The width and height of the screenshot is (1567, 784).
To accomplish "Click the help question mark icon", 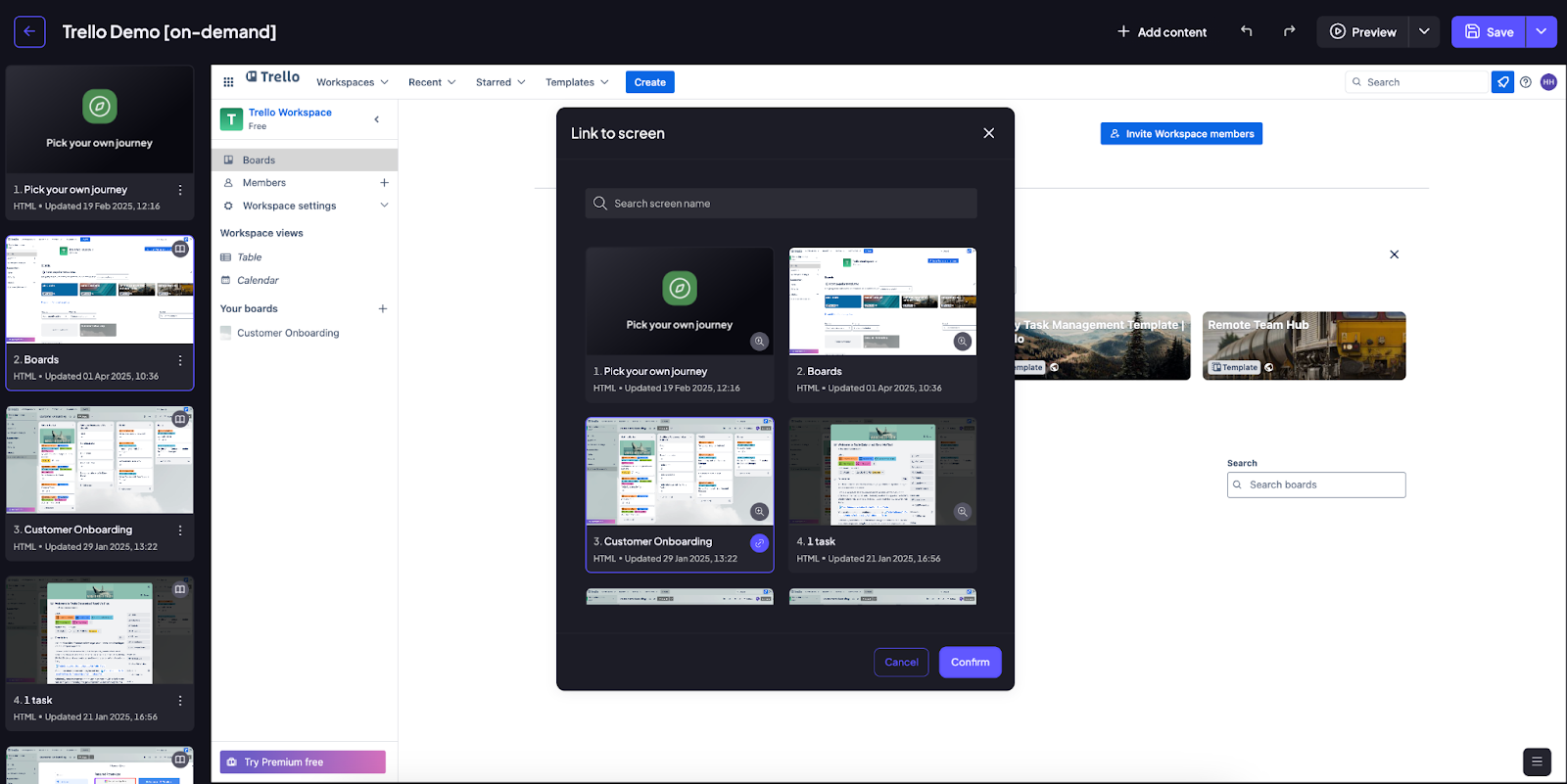I will 1526,82.
